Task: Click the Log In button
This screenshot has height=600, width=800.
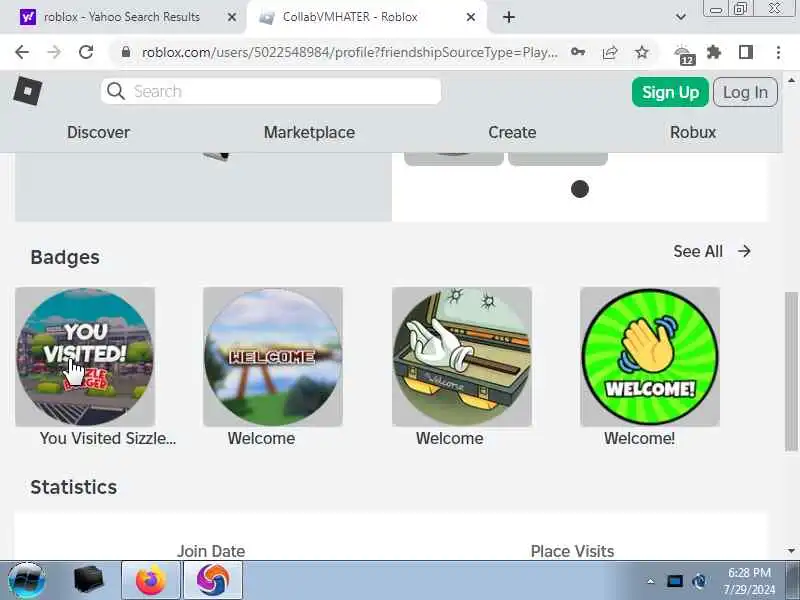Action: (745, 92)
